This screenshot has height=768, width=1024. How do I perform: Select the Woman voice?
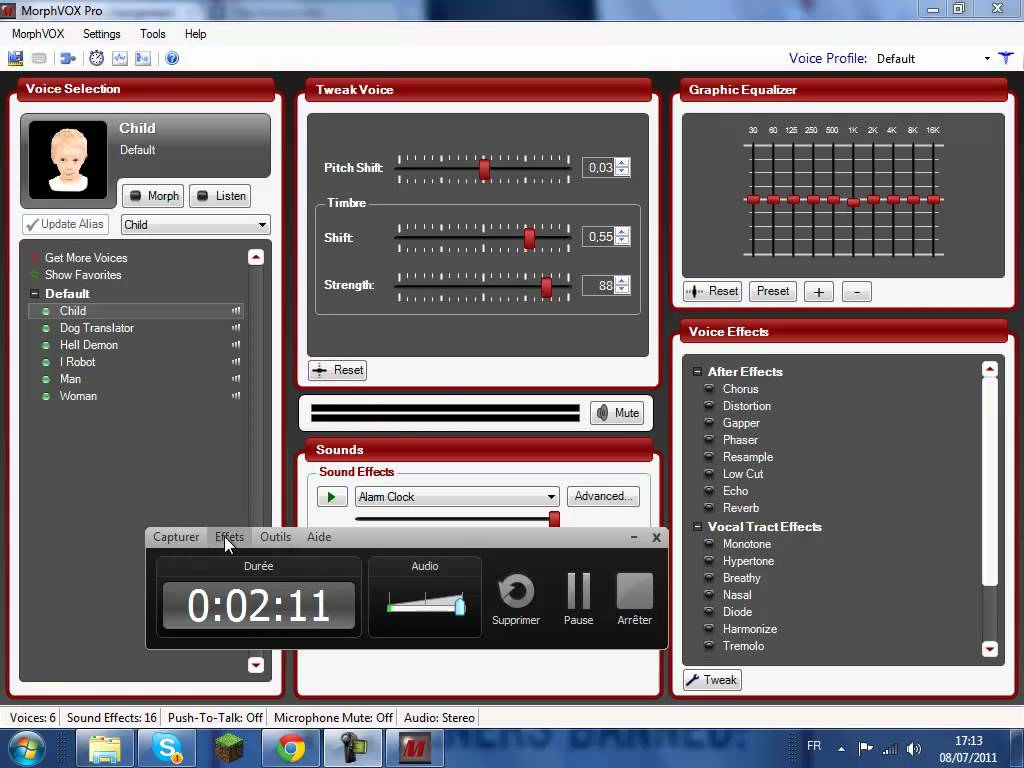tap(78, 396)
